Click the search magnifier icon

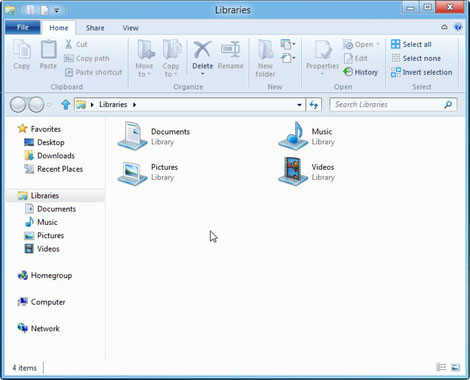pyautogui.click(x=448, y=105)
